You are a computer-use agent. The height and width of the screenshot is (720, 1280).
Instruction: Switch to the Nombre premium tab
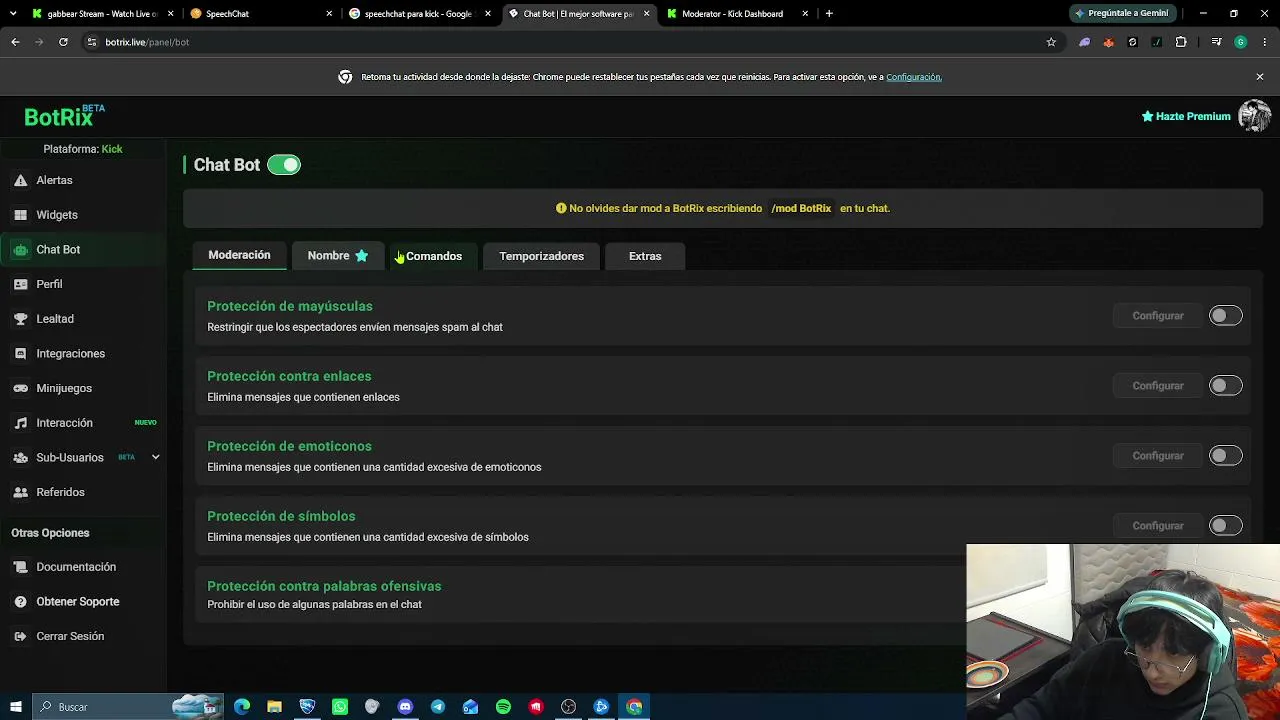pyautogui.click(x=338, y=256)
